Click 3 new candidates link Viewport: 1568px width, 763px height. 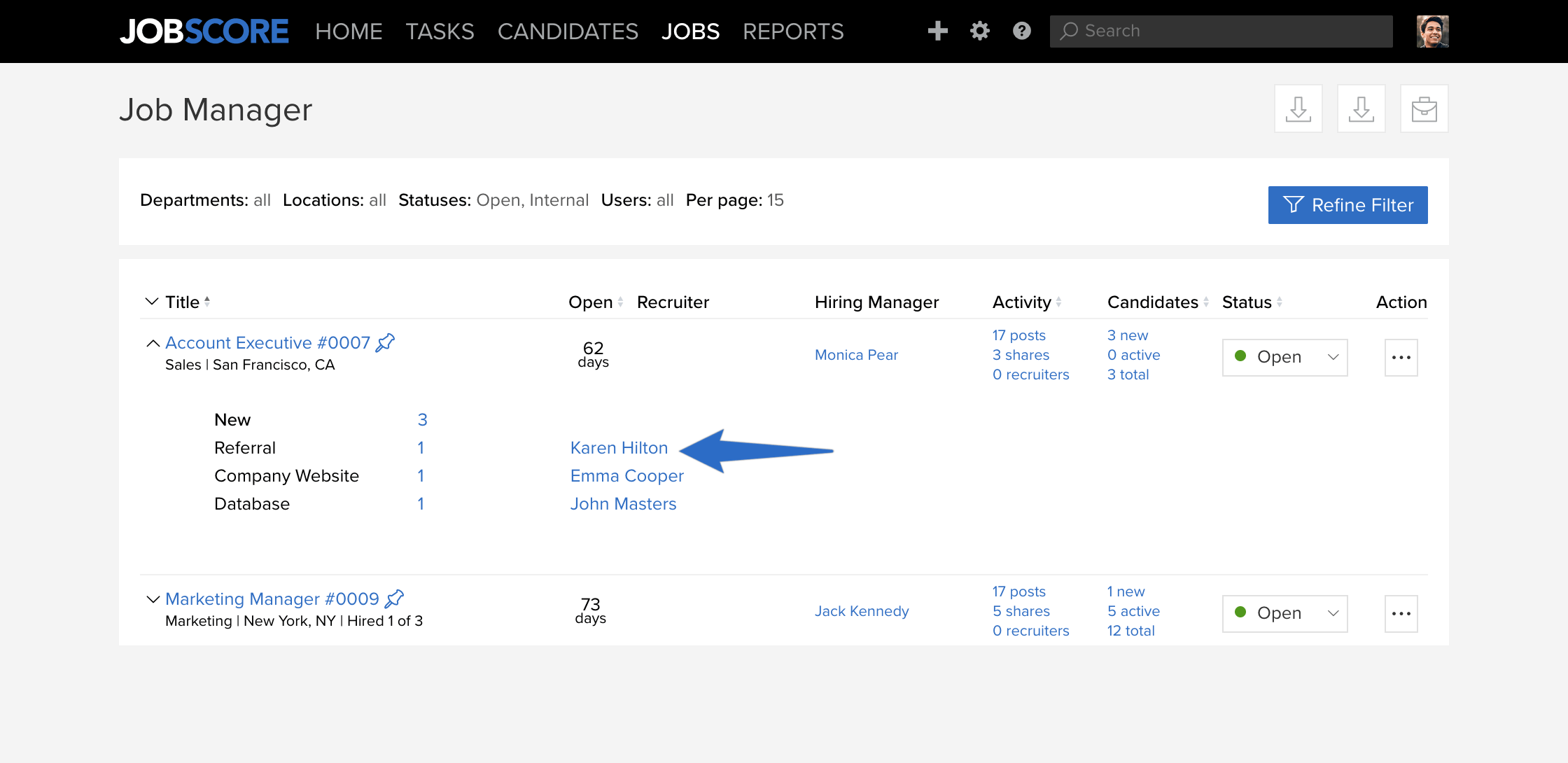1128,335
